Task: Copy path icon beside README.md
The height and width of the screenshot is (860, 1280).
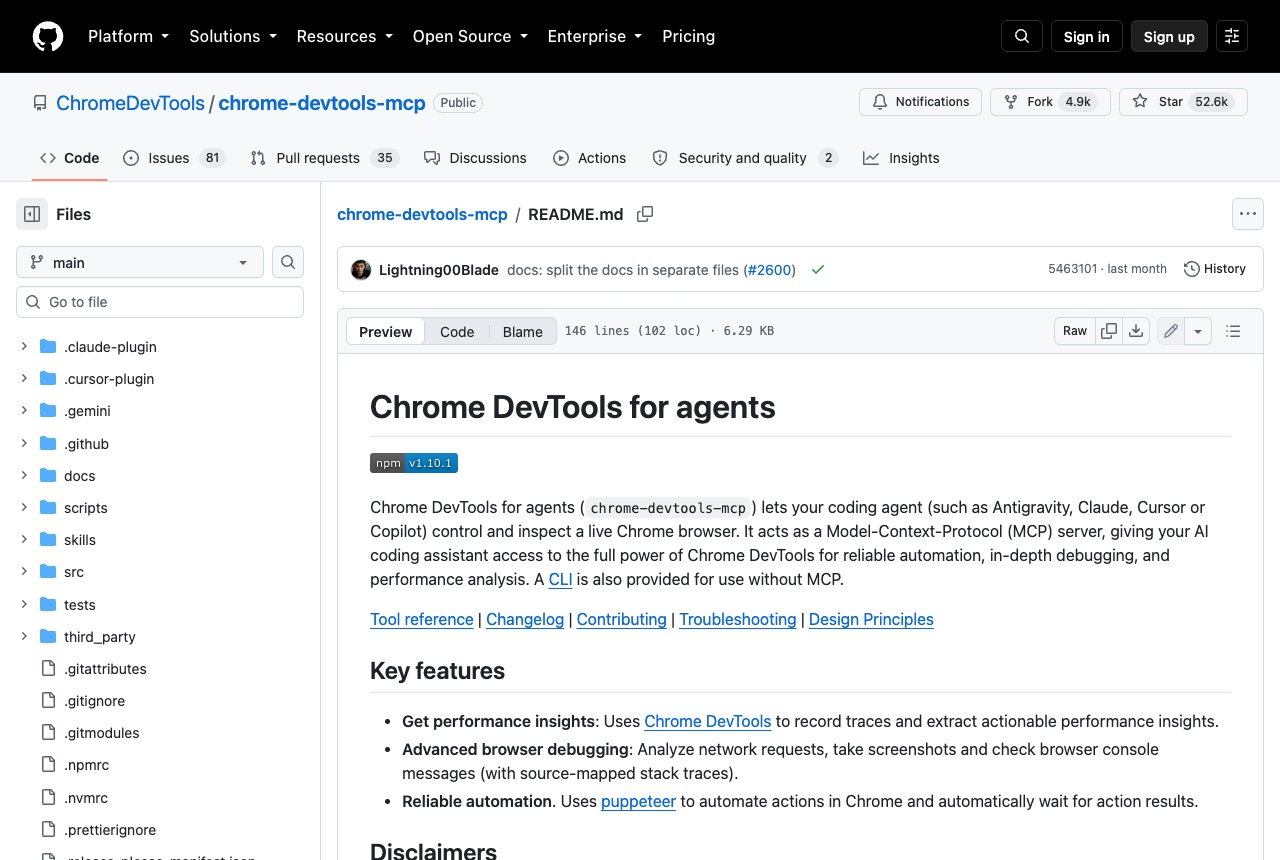Action: tap(645, 214)
